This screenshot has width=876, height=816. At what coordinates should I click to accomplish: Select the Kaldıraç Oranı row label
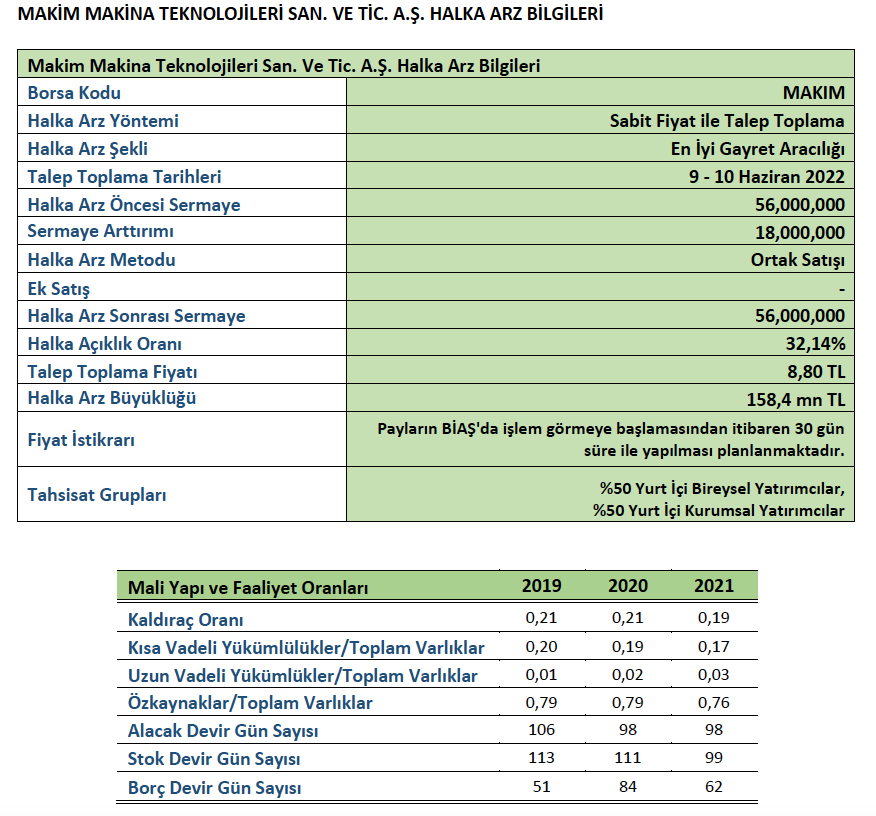tap(185, 620)
